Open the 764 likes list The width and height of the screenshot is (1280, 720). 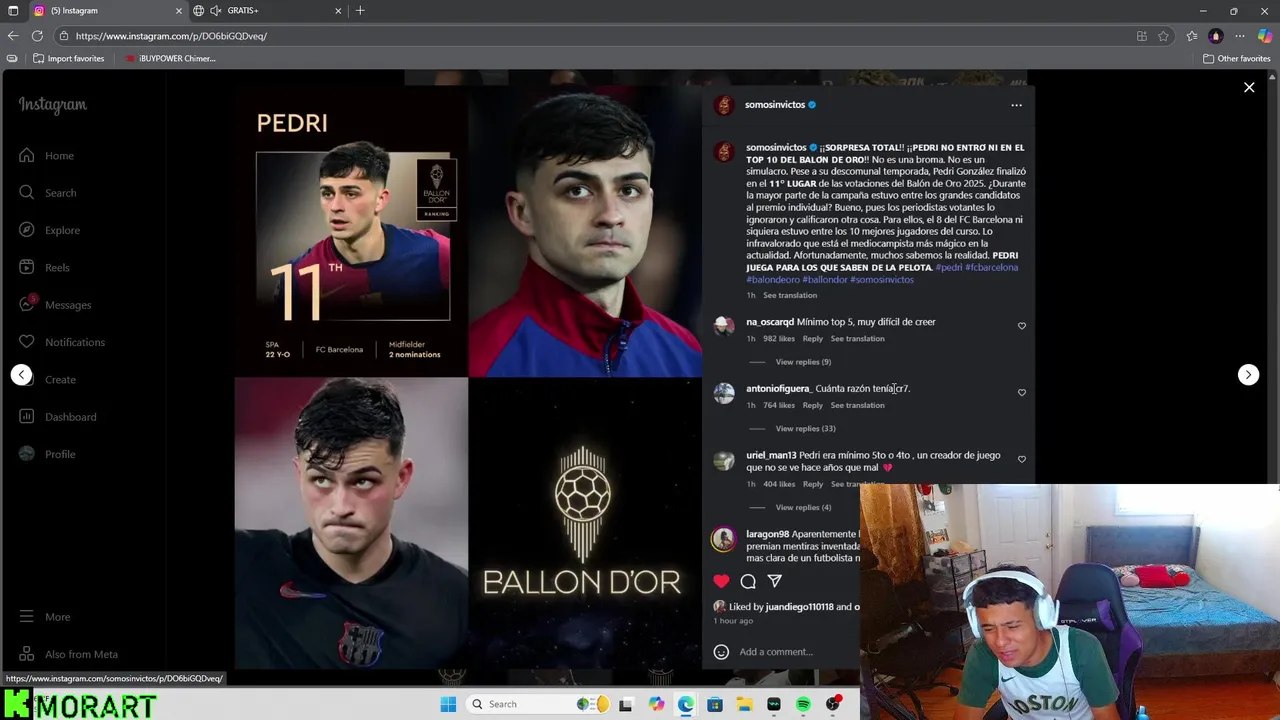(x=779, y=405)
